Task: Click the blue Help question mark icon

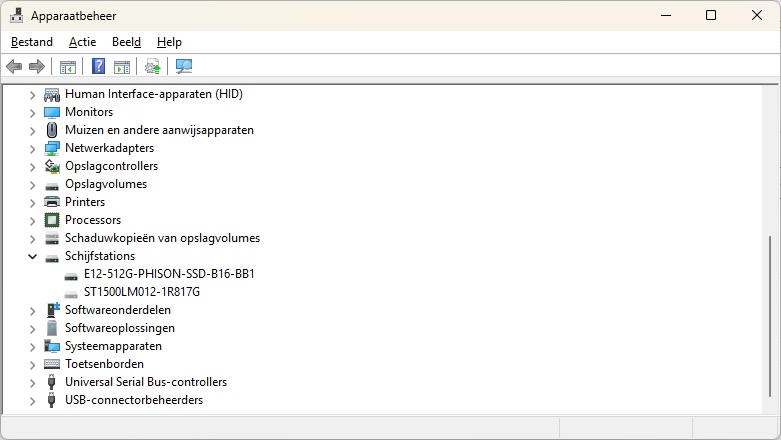Action: pos(99,66)
